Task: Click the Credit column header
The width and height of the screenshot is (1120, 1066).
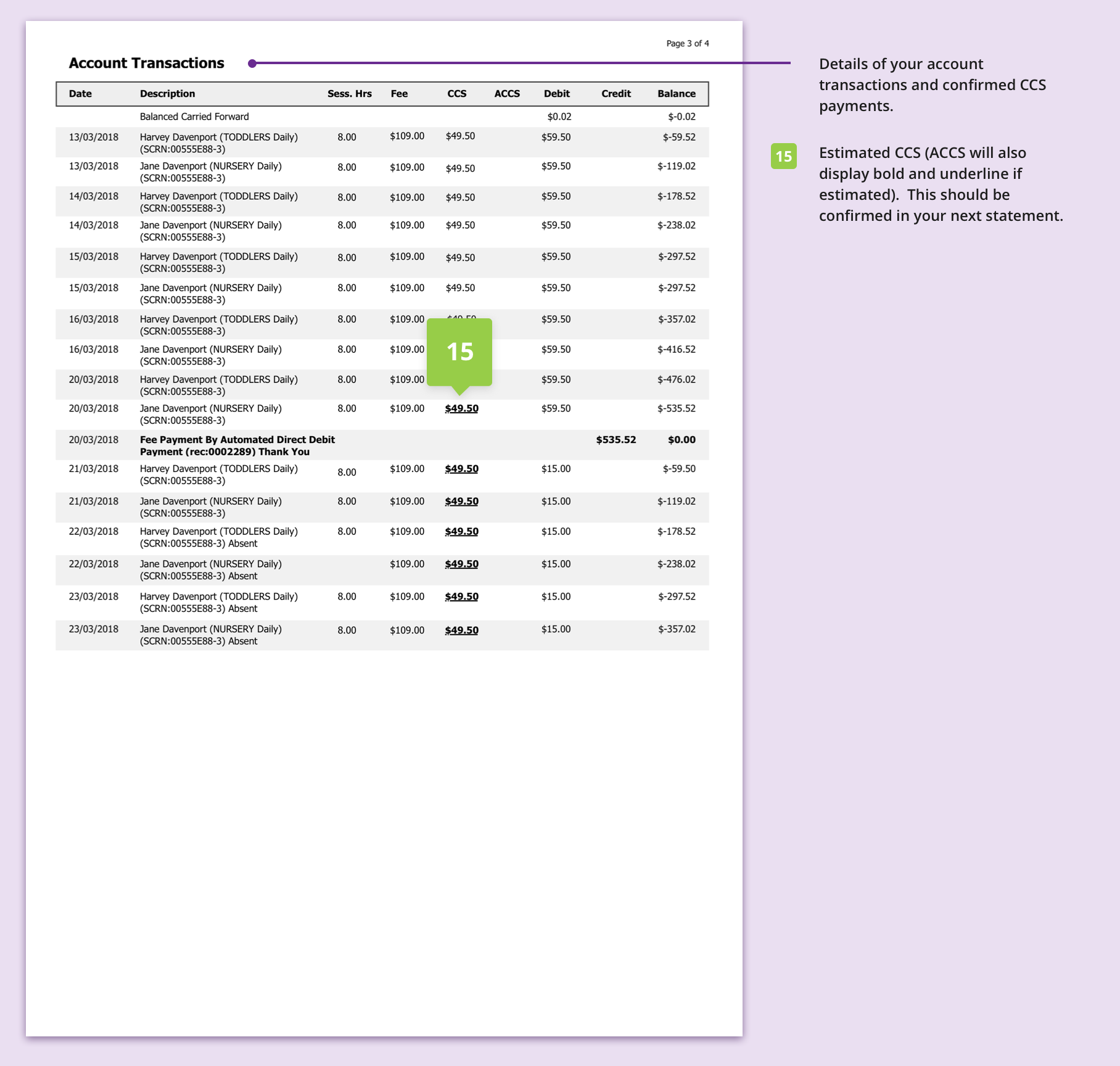Action: tap(616, 94)
